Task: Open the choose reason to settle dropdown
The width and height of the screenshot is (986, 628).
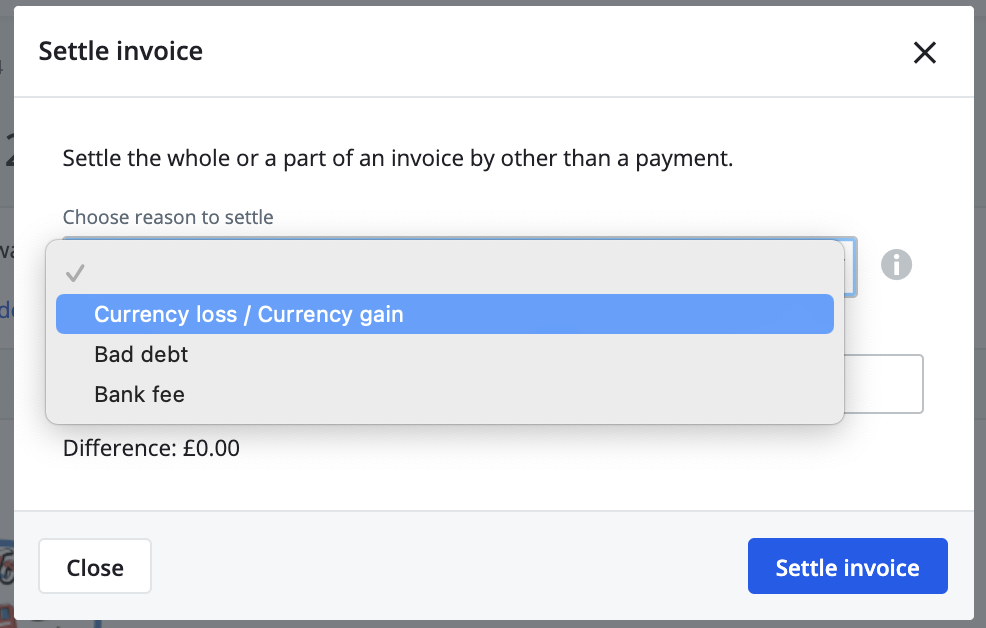Action: click(450, 240)
